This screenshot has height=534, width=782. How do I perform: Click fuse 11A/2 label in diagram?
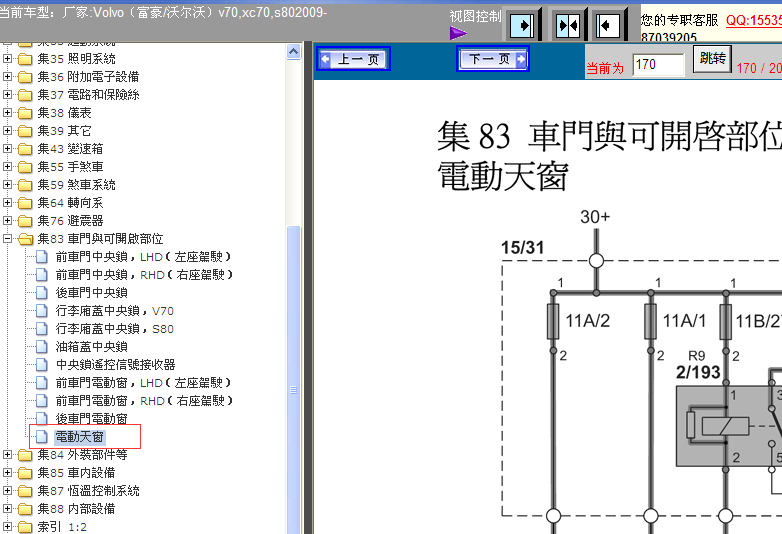[x=587, y=321]
